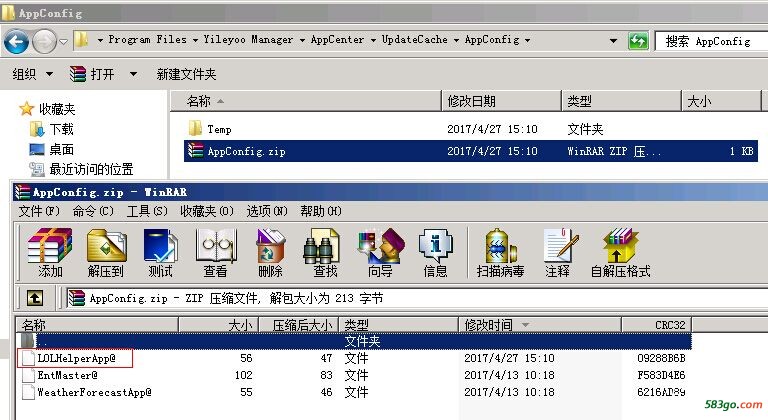The image size is (768, 420).
Task: Click the WeatherForecastApp@ file icon
Action: pyautogui.click(x=29, y=392)
